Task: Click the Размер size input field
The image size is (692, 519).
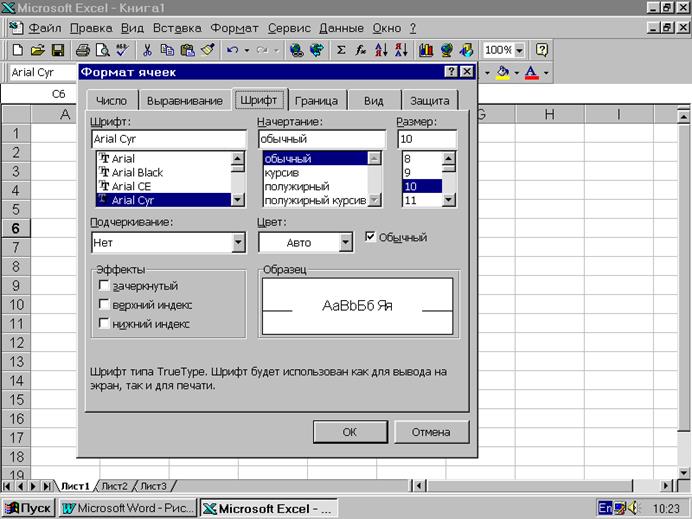Action: [x=427, y=139]
